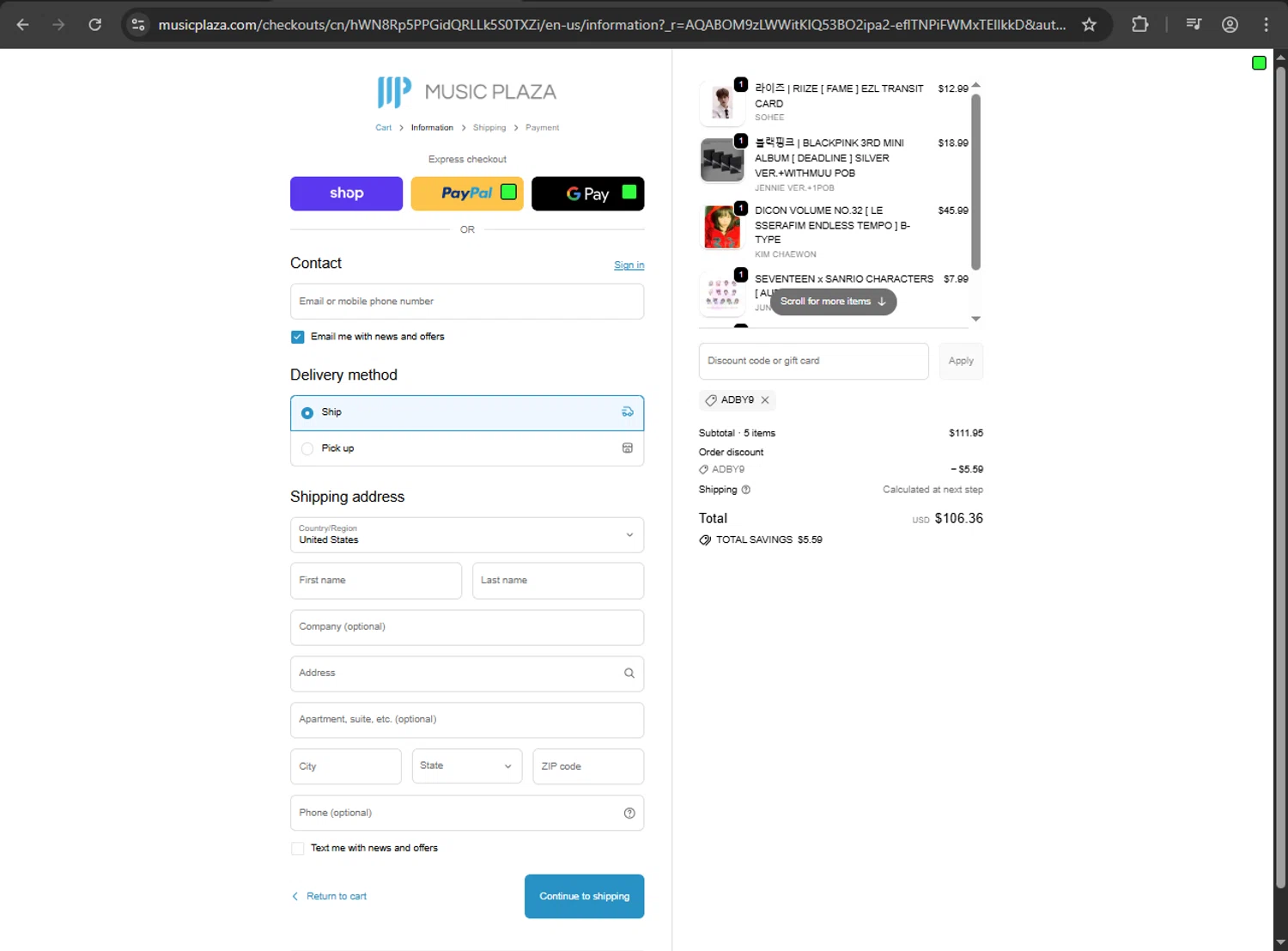This screenshot has width=1288, height=951.
Task: Click Scroll for more items pill
Action: coord(833,302)
